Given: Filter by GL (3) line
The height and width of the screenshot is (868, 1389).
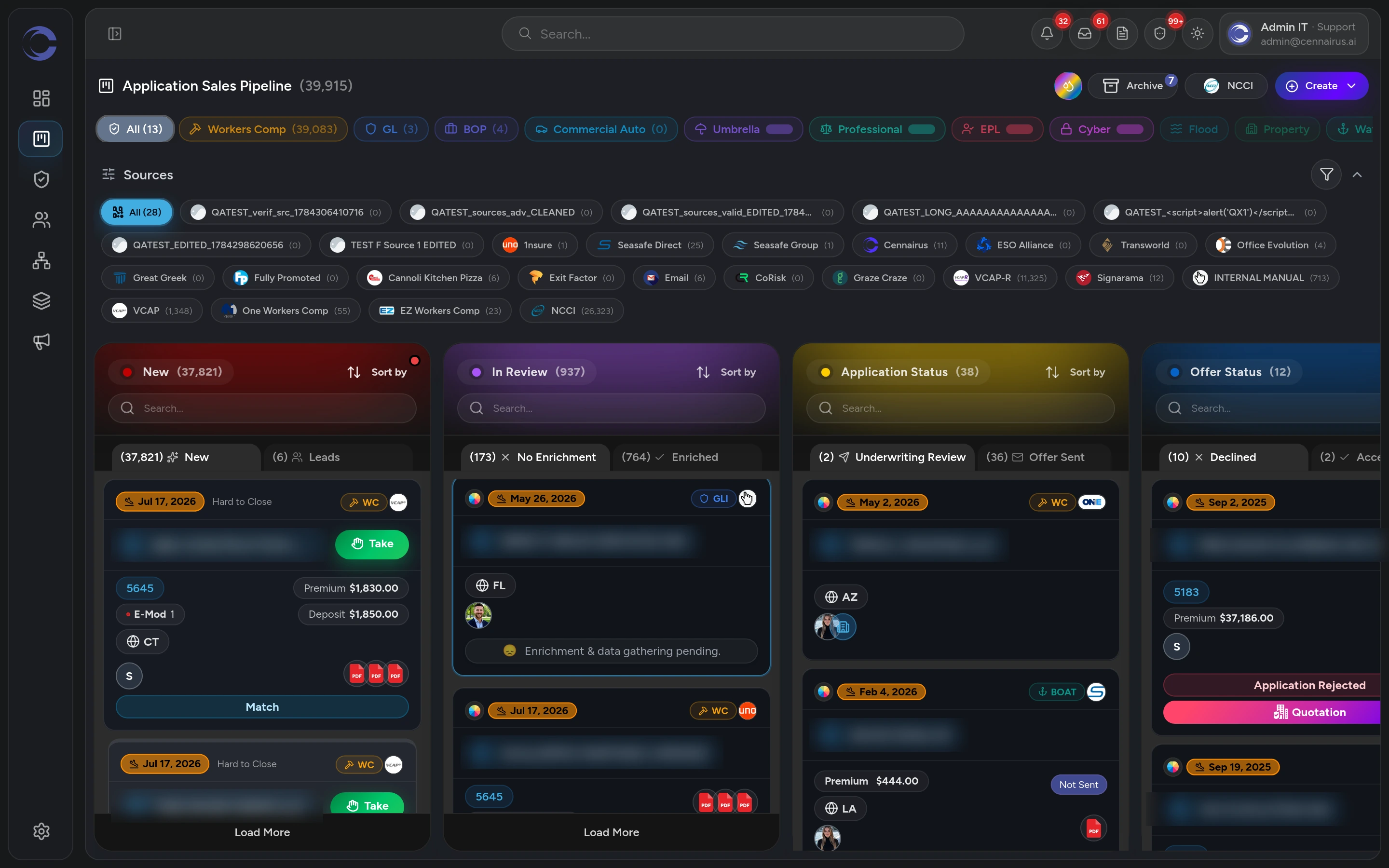Looking at the screenshot, I should pos(391,129).
